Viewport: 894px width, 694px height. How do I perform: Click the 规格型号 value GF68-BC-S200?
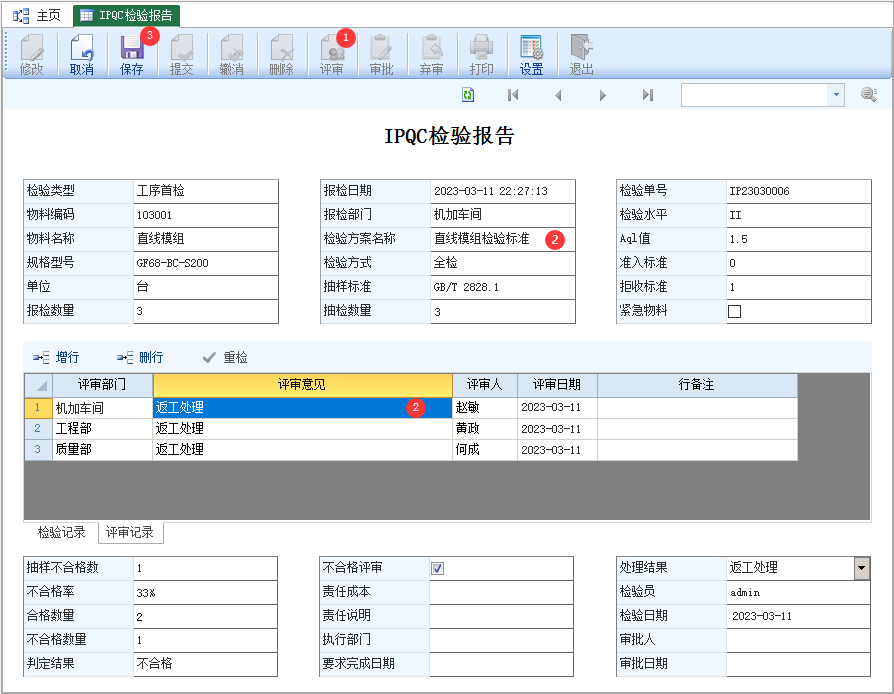coord(173,263)
